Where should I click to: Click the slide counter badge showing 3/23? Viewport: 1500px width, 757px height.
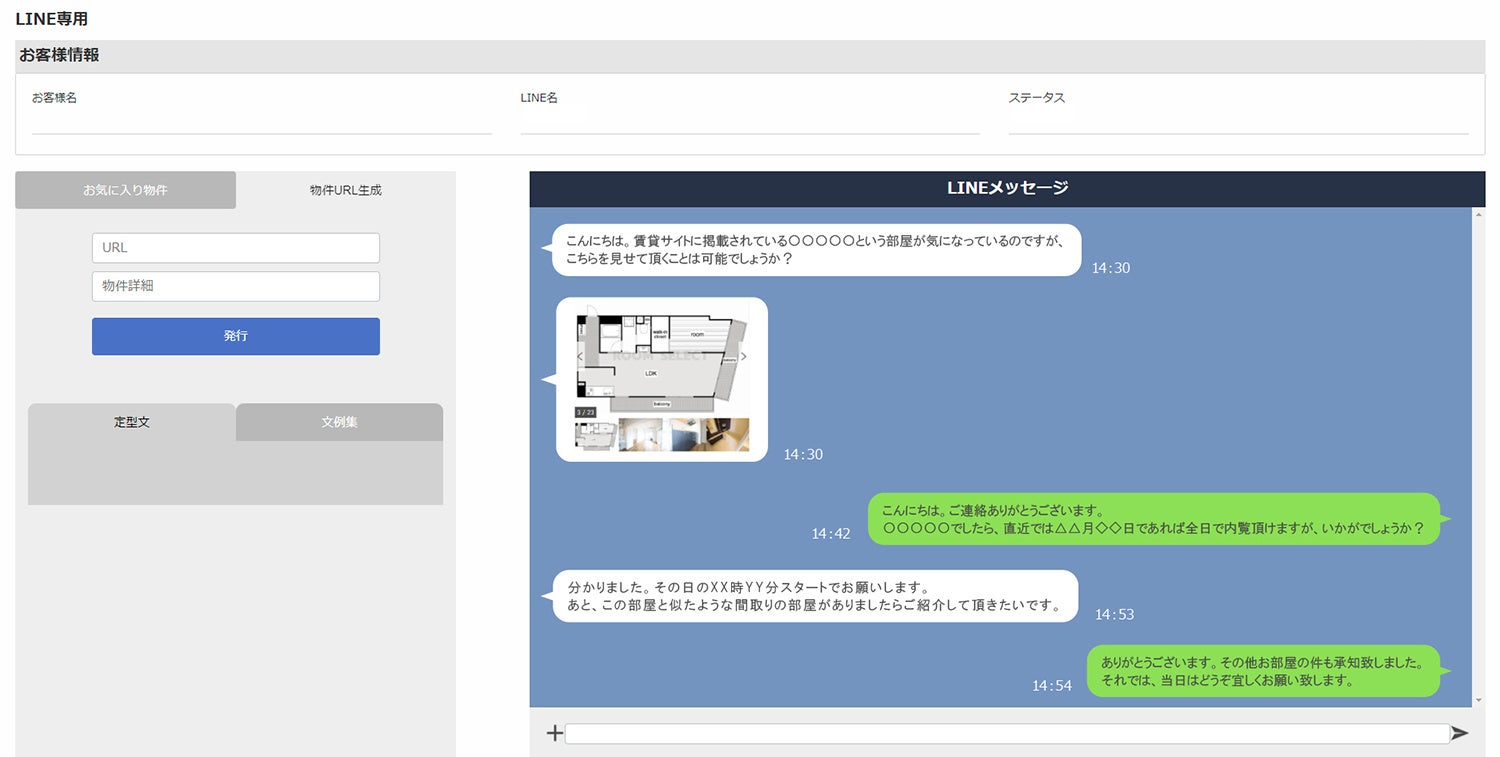click(586, 412)
